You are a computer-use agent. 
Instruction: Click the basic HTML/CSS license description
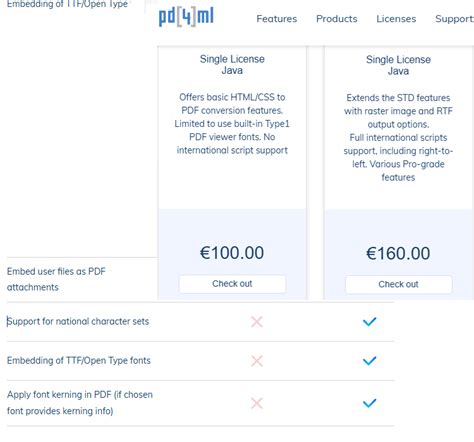[232, 124]
